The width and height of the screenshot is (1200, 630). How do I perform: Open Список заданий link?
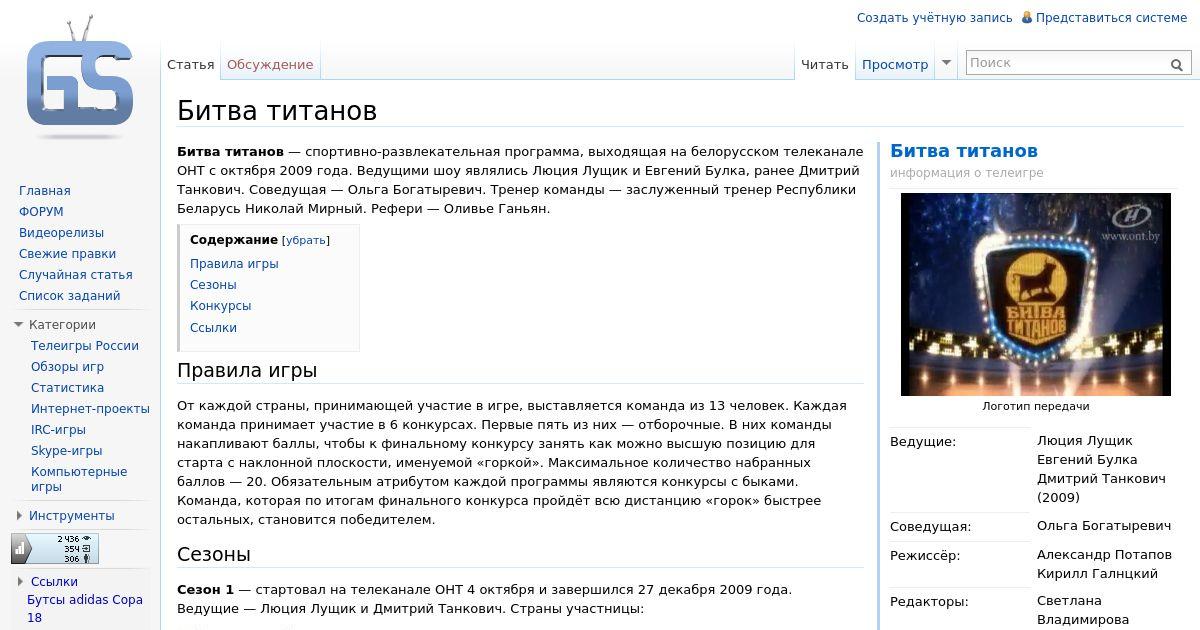pos(69,295)
